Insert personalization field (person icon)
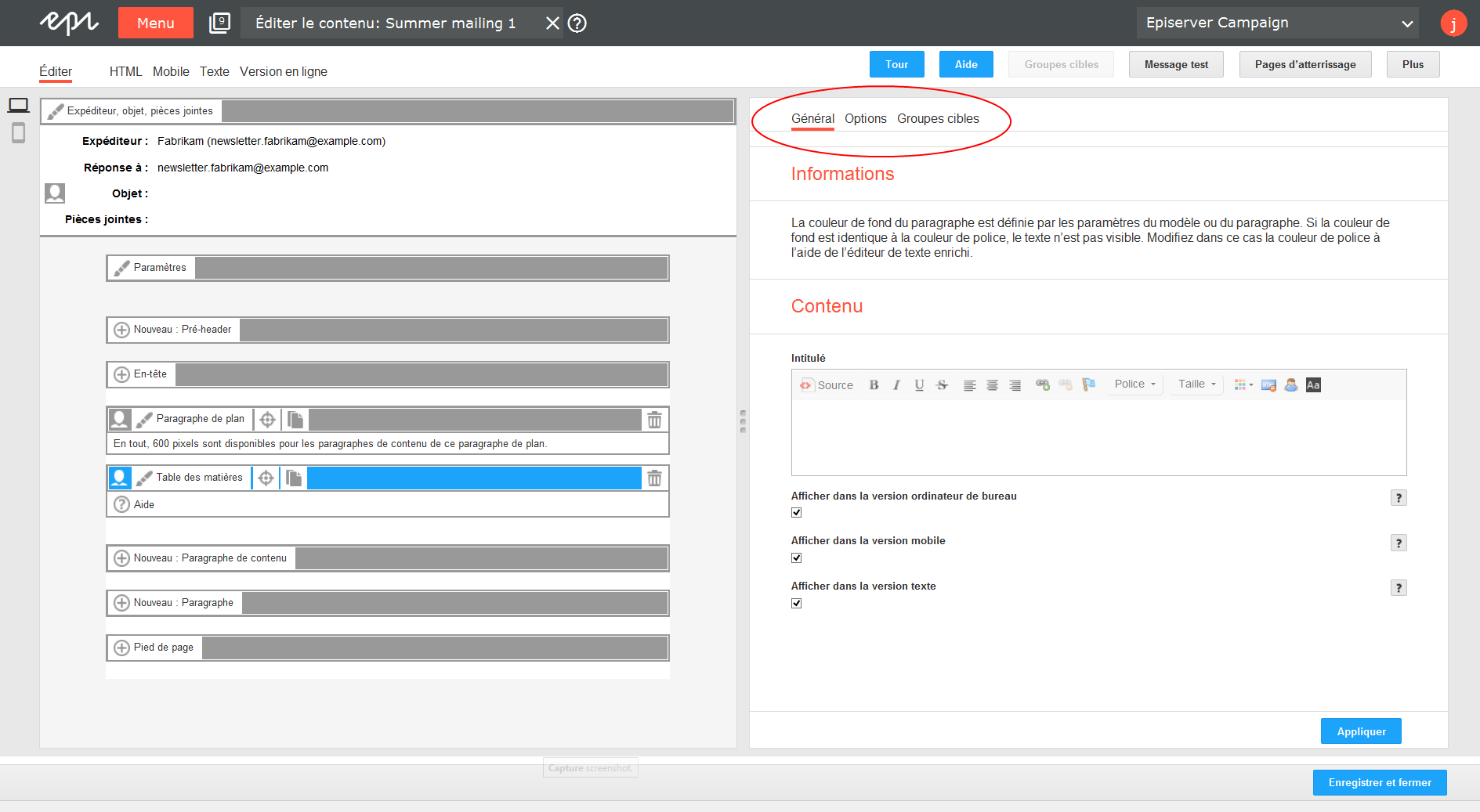 point(1291,384)
